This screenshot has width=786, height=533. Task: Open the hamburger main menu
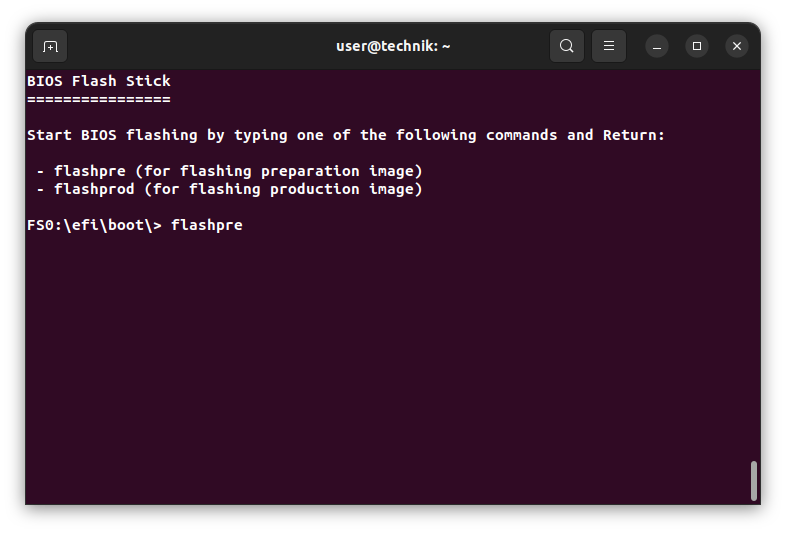click(x=609, y=46)
